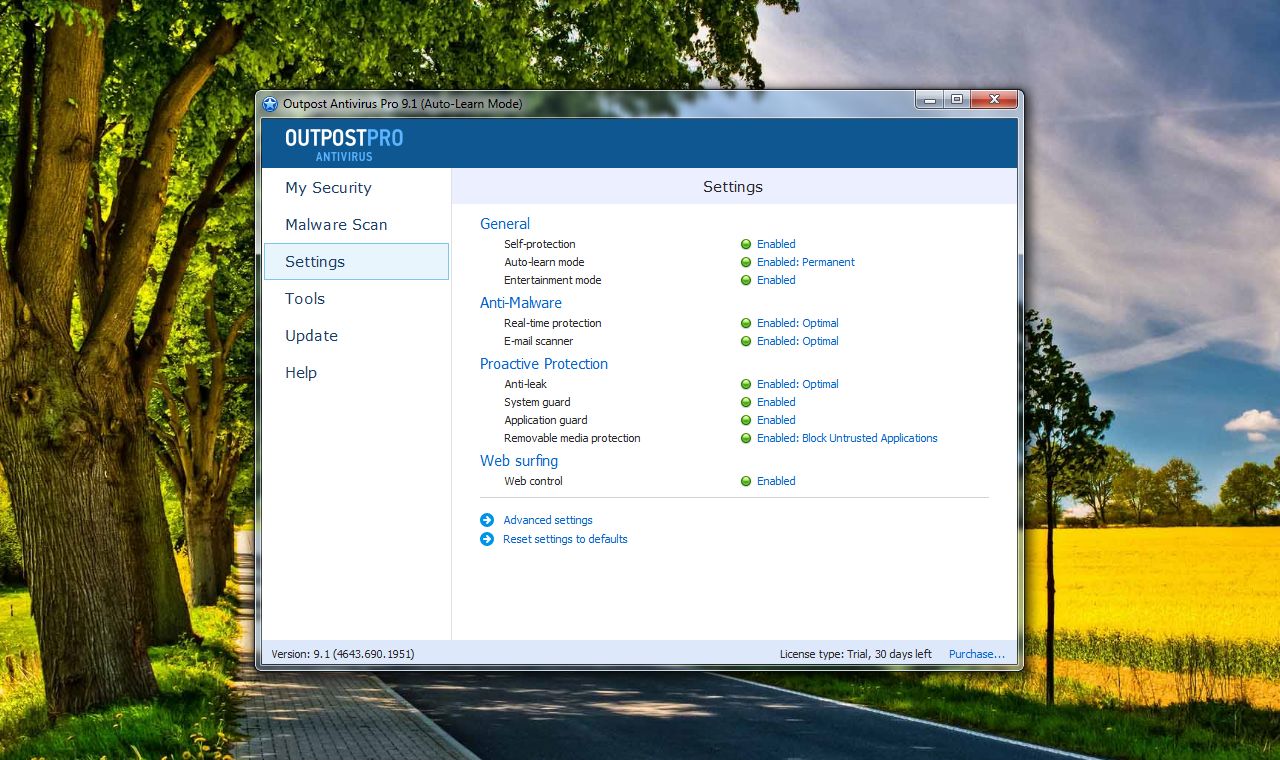Click the Real-time protection label

coord(553,323)
